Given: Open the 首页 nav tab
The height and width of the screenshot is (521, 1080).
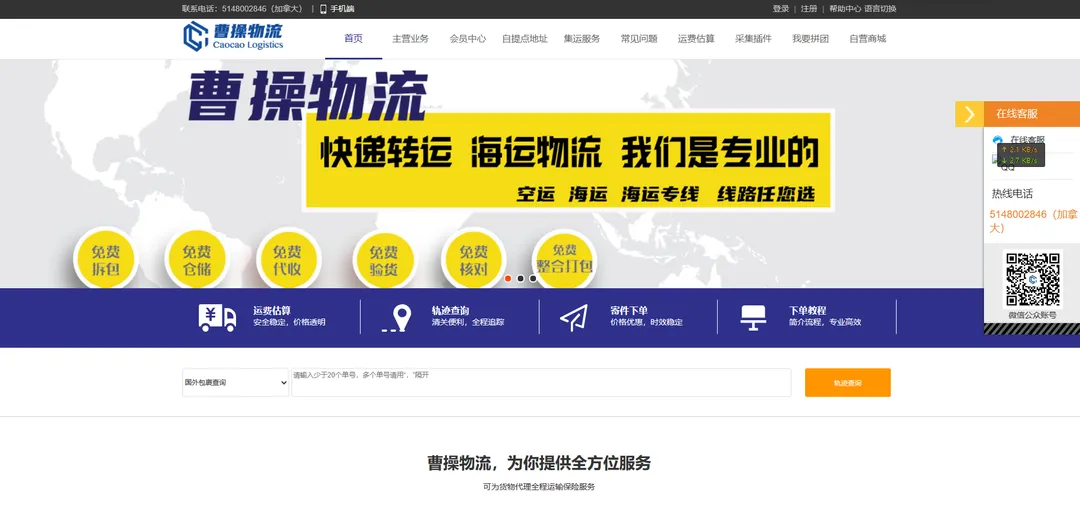Looking at the screenshot, I should (x=353, y=39).
